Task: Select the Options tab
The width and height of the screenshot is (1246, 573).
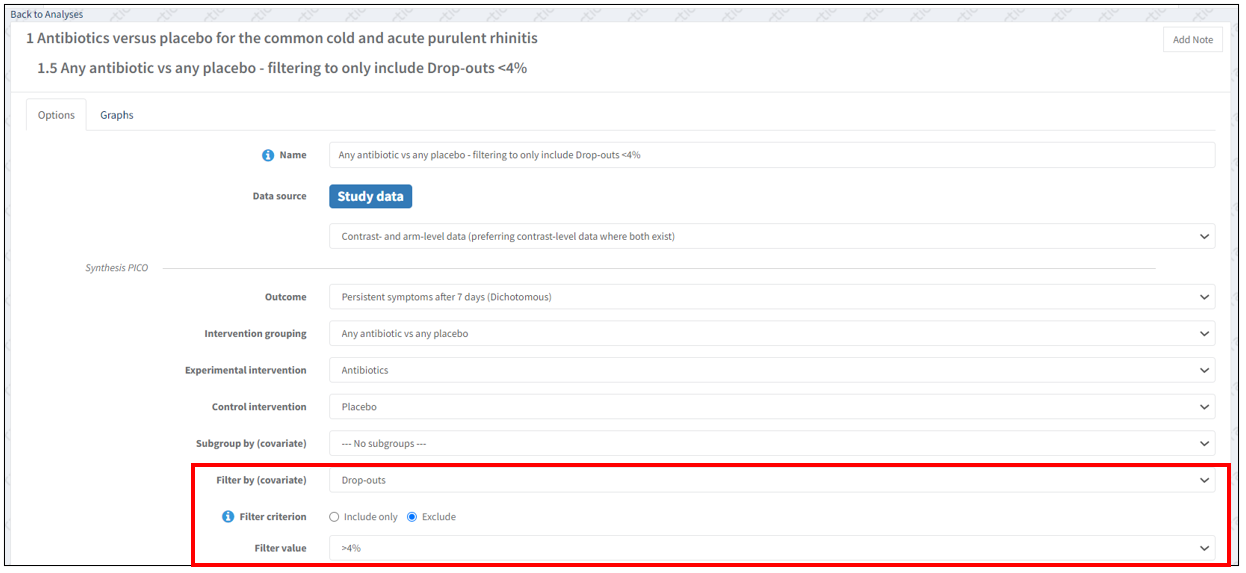Action: [x=56, y=115]
